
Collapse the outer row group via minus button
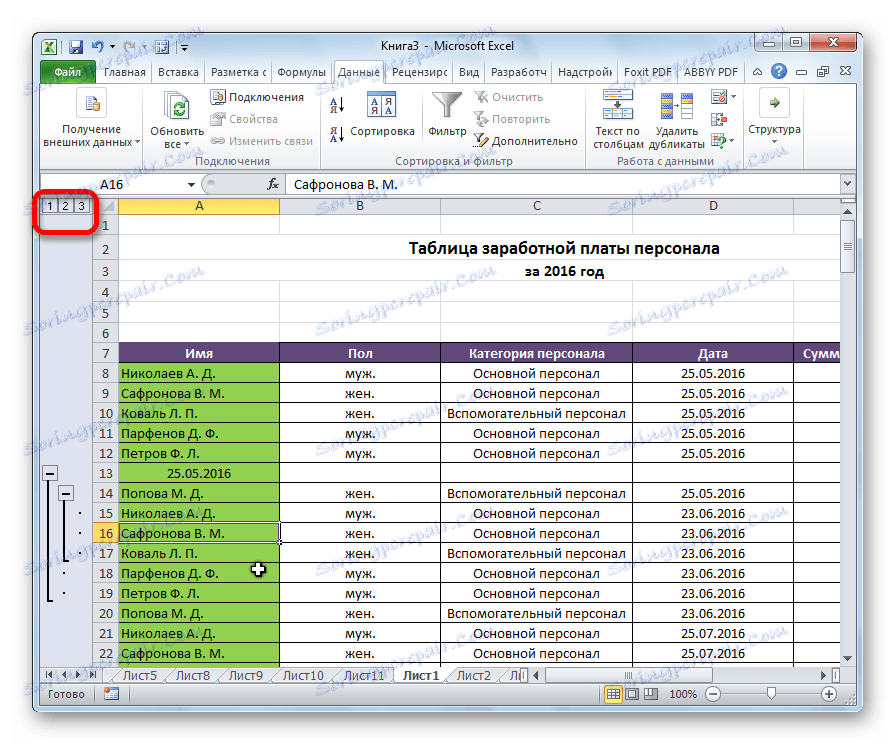point(52,473)
